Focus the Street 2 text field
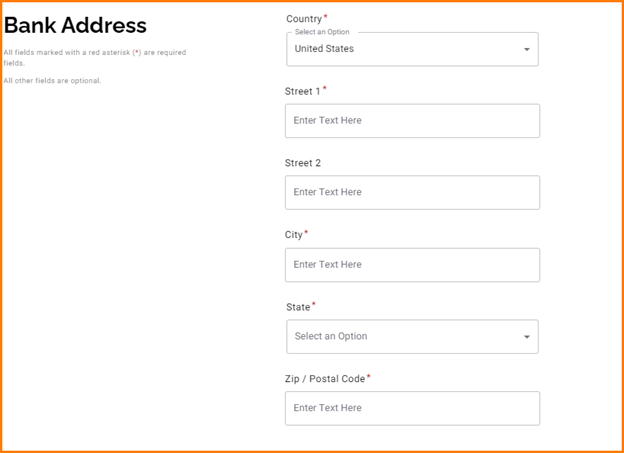 coord(412,193)
